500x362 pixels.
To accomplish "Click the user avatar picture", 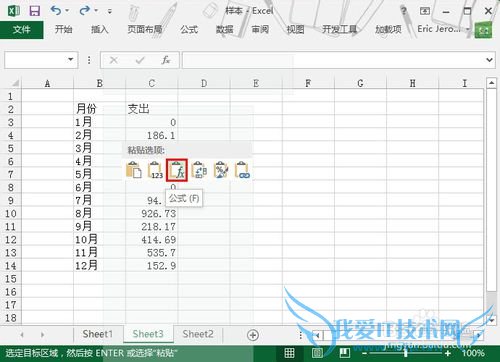I will (x=483, y=30).
